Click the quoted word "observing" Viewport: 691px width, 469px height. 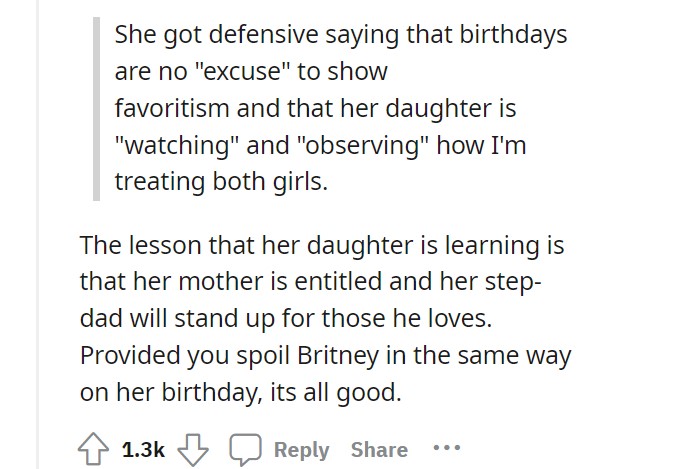pos(364,145)
